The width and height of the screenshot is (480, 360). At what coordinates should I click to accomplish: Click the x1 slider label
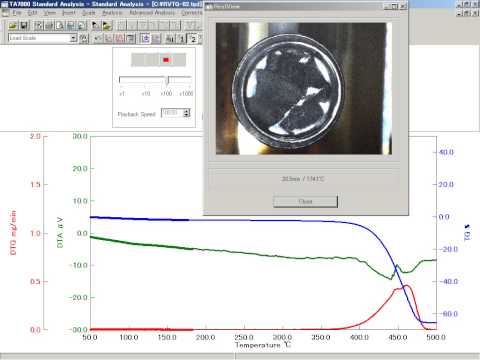(x=122, y=94)
